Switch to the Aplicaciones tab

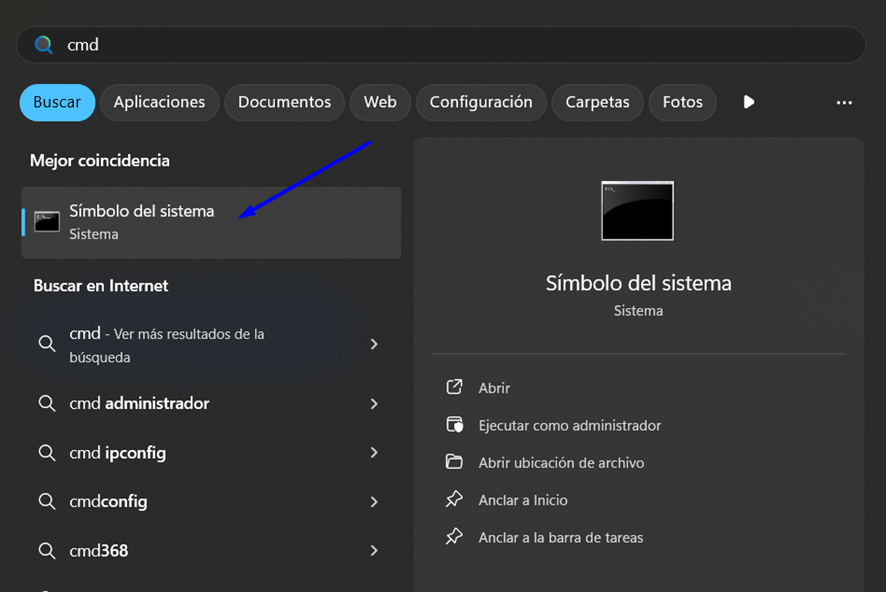[159, 102]
